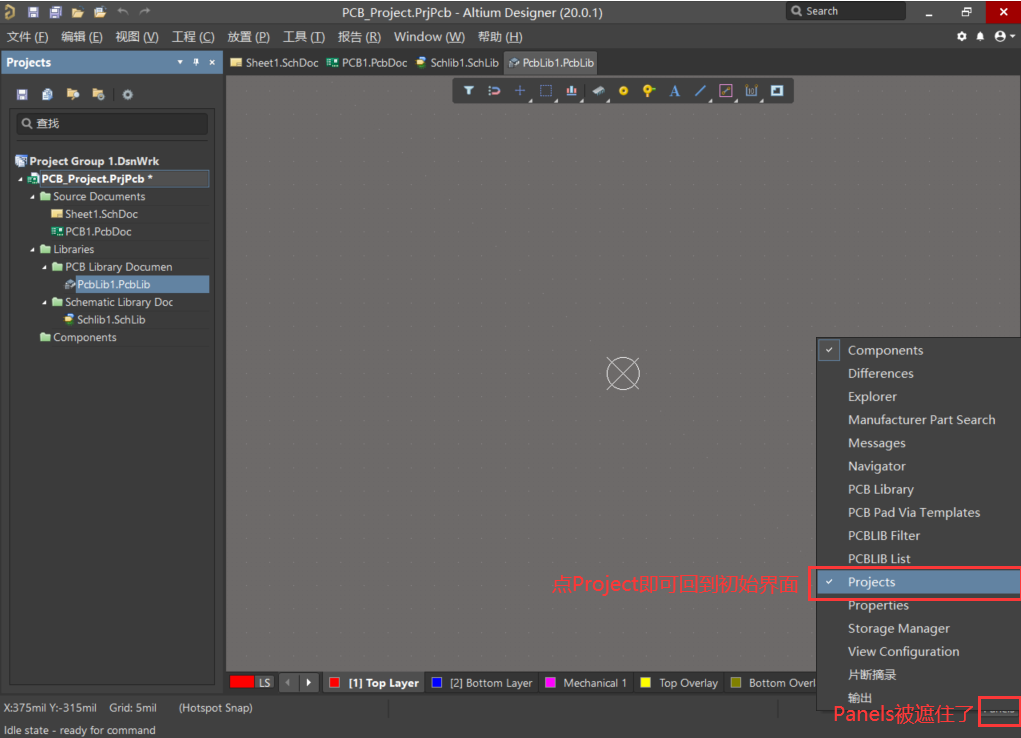Open the Align objects tool

click(571, 91)
